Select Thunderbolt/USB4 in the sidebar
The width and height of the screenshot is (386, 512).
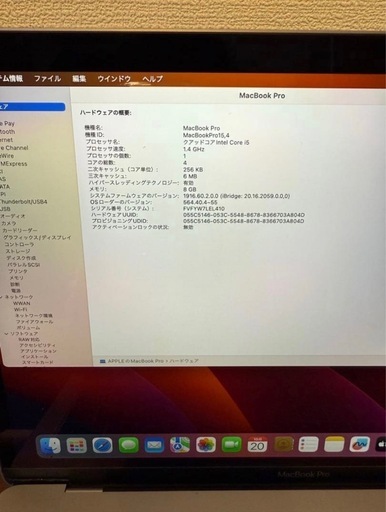point(23,202)
